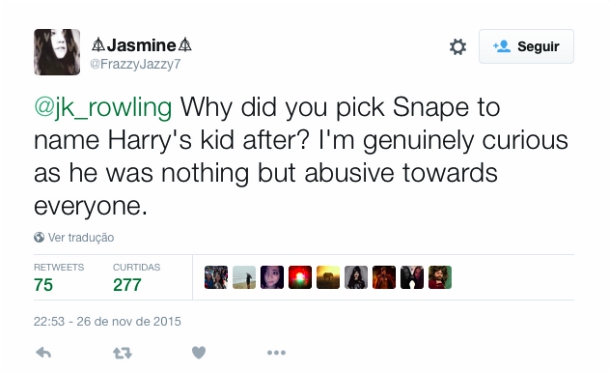Select the red glowing light avatar
This screenshot has width=610, height=373.
(300, 277)
